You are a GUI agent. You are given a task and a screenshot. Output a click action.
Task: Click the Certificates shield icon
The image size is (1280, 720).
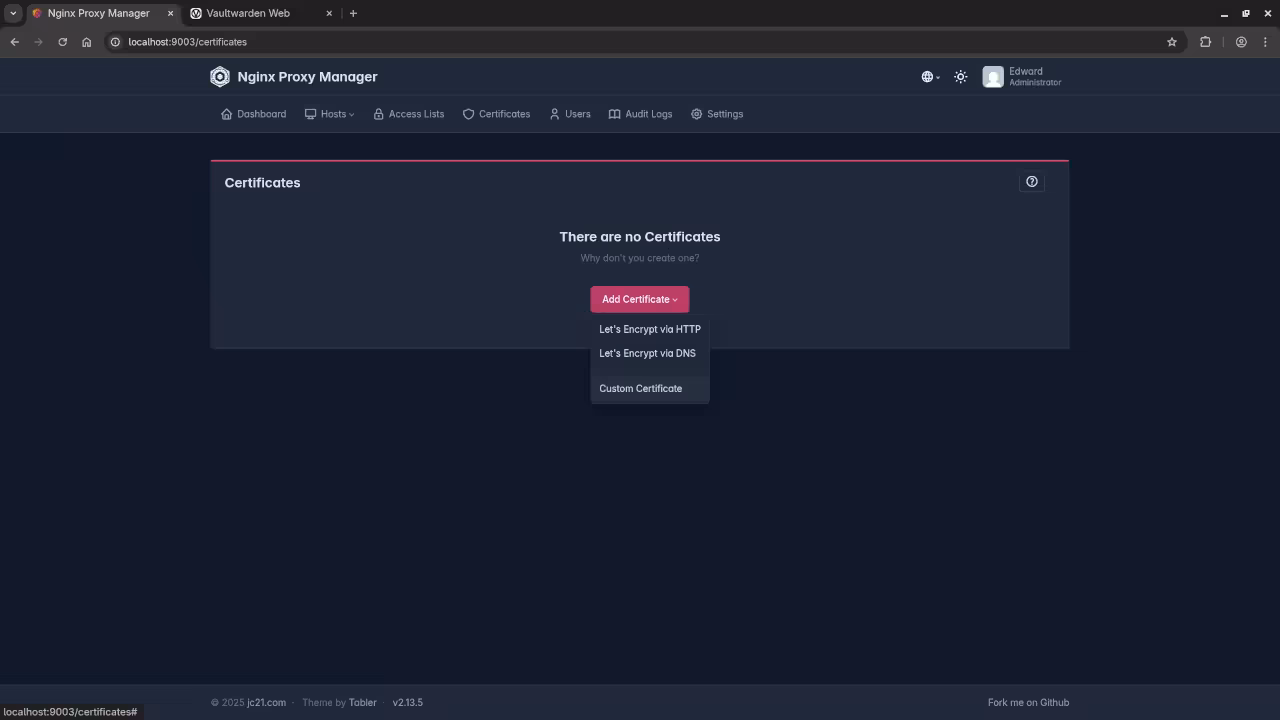tap(468, 113)
